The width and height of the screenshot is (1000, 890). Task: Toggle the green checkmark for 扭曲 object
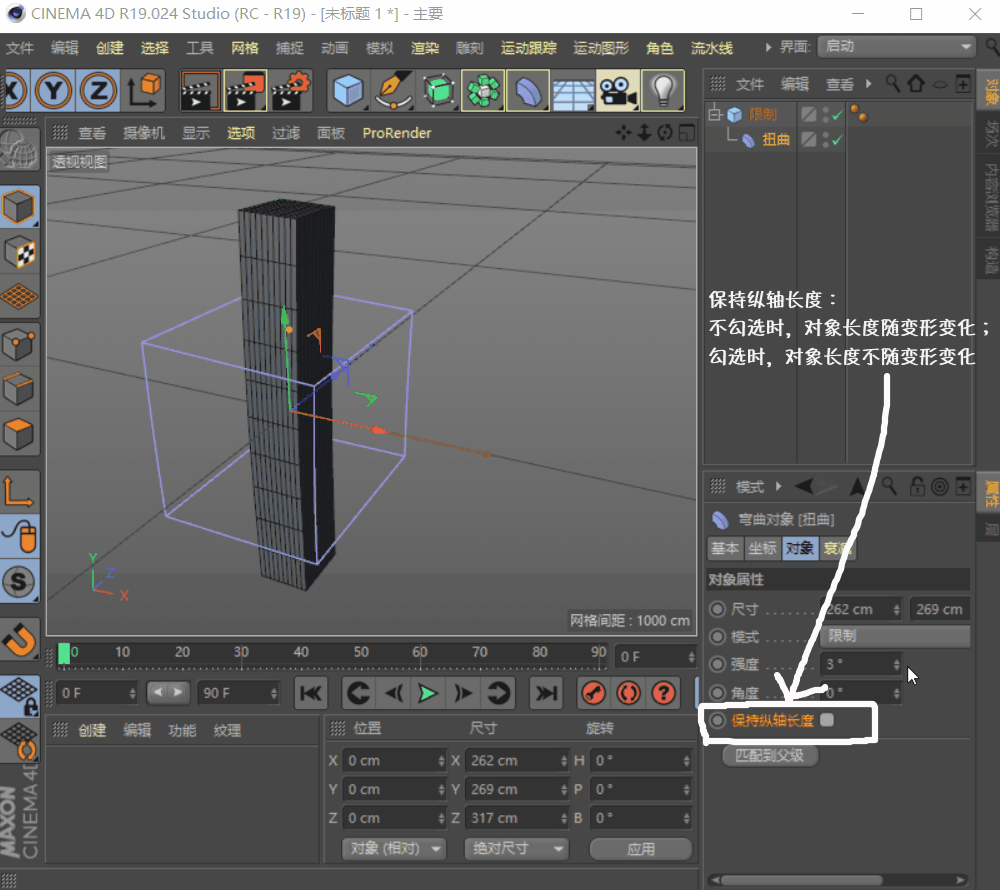pyautogui.click(x=837, y=141)
